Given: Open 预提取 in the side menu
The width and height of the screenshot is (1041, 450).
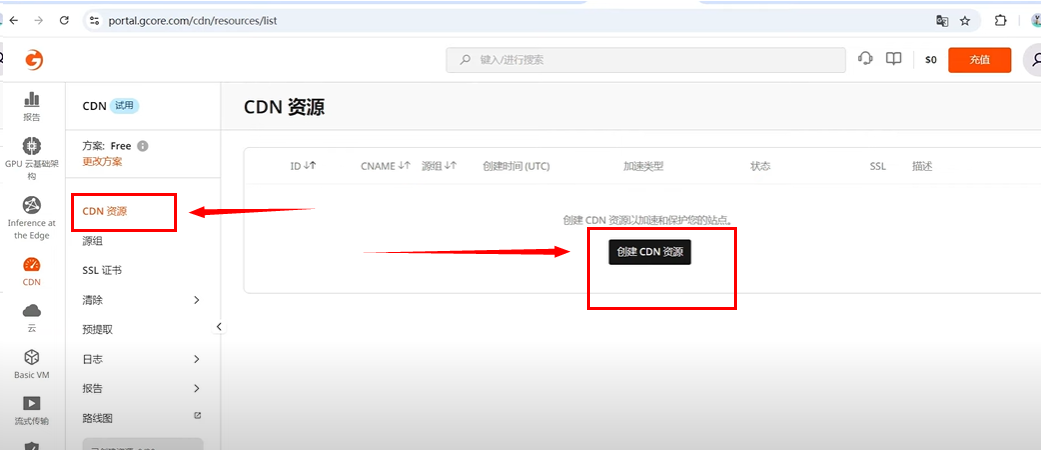Looking at the screenshot, I should (98, 330).
